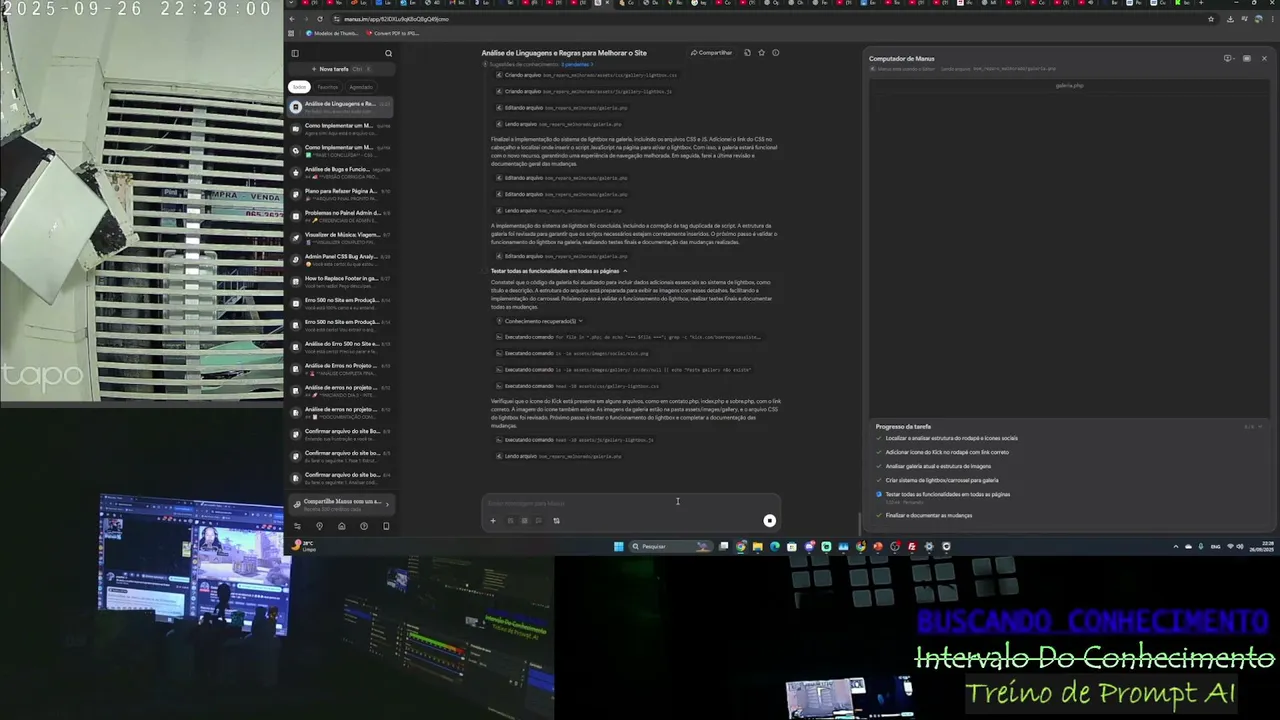
Task: Open takeover dropdown in Computador de Manus
Action: (x=1228, y=58)
